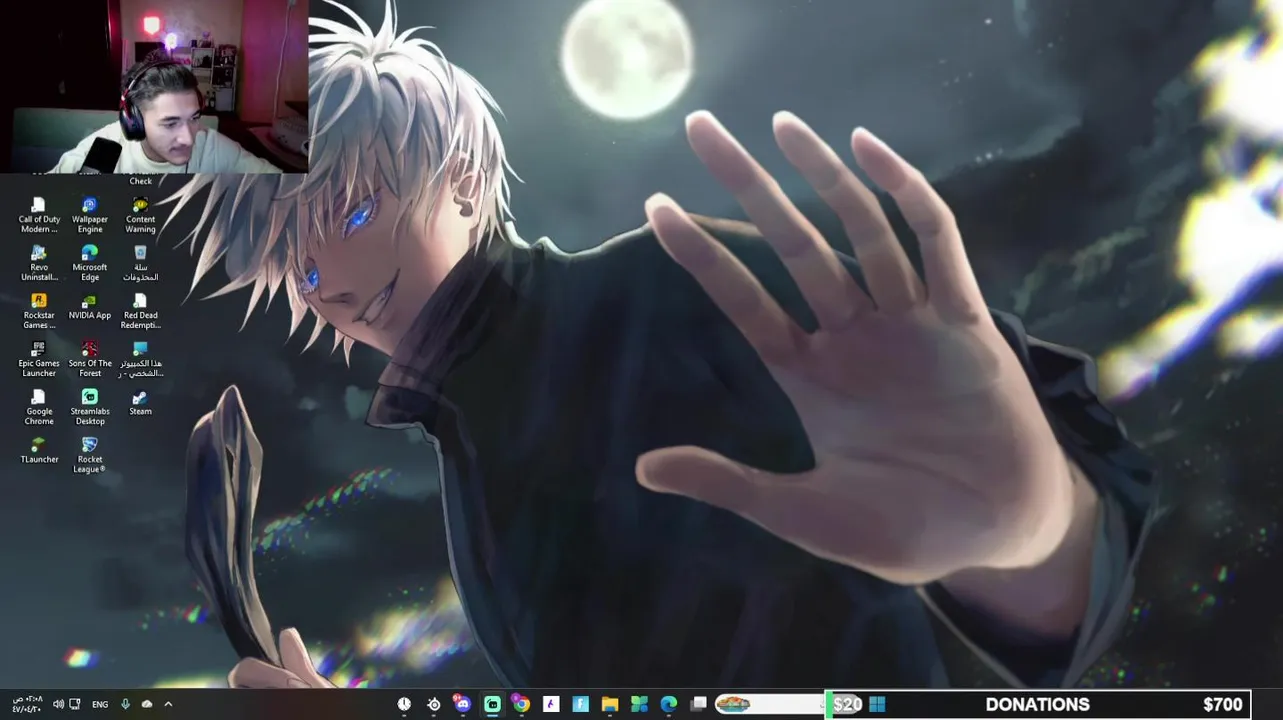Select the Steam desktop shortcut
The height and width of the screenshot is (720, 1283).
pyautogui.click(x=140, y=402)
